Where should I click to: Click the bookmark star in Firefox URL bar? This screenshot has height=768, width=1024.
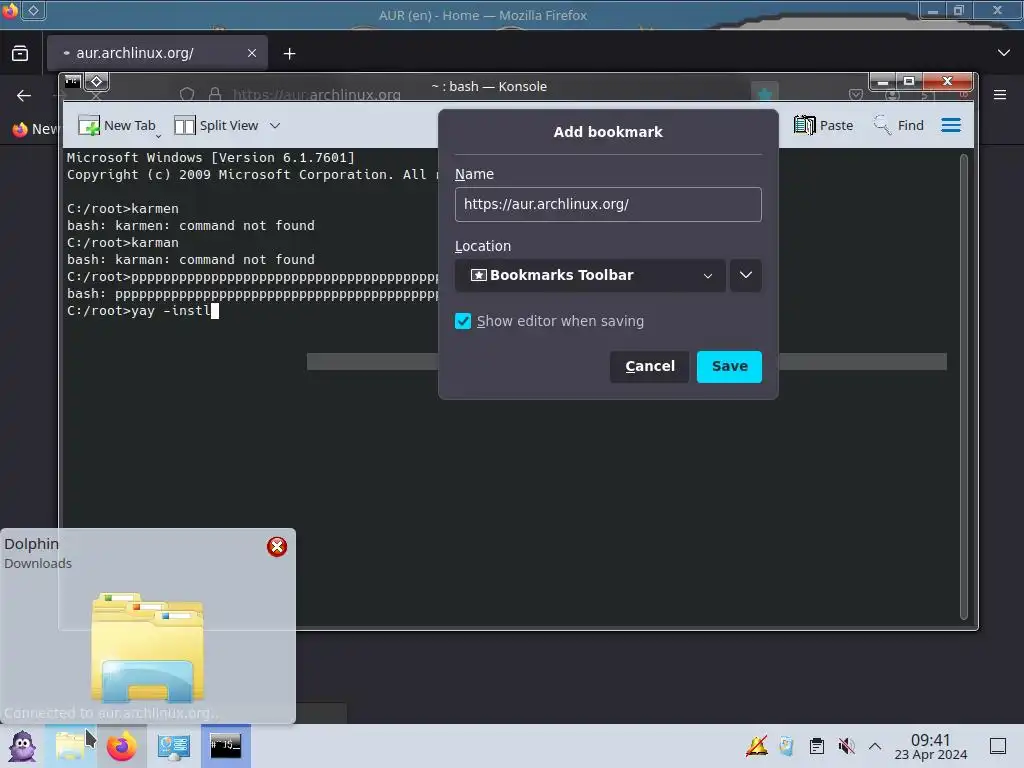764,95
